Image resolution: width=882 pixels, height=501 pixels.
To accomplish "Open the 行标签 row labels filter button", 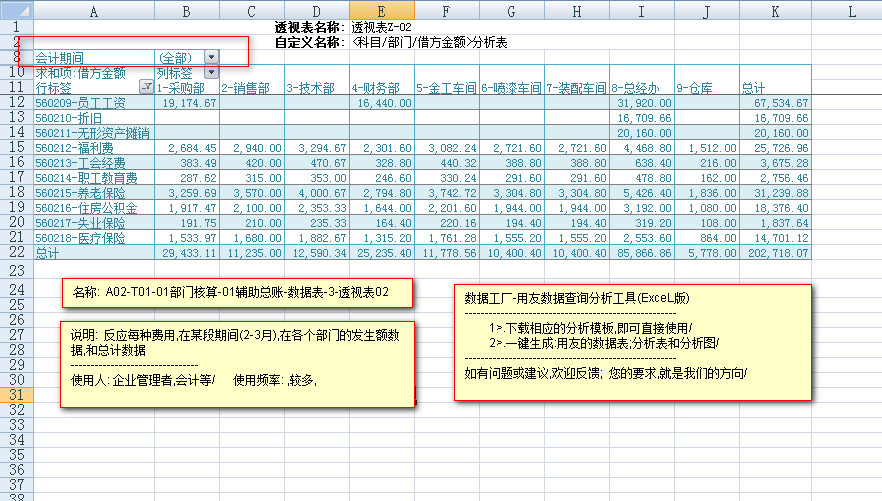I will pyautogui.click(x=147, y=88).
